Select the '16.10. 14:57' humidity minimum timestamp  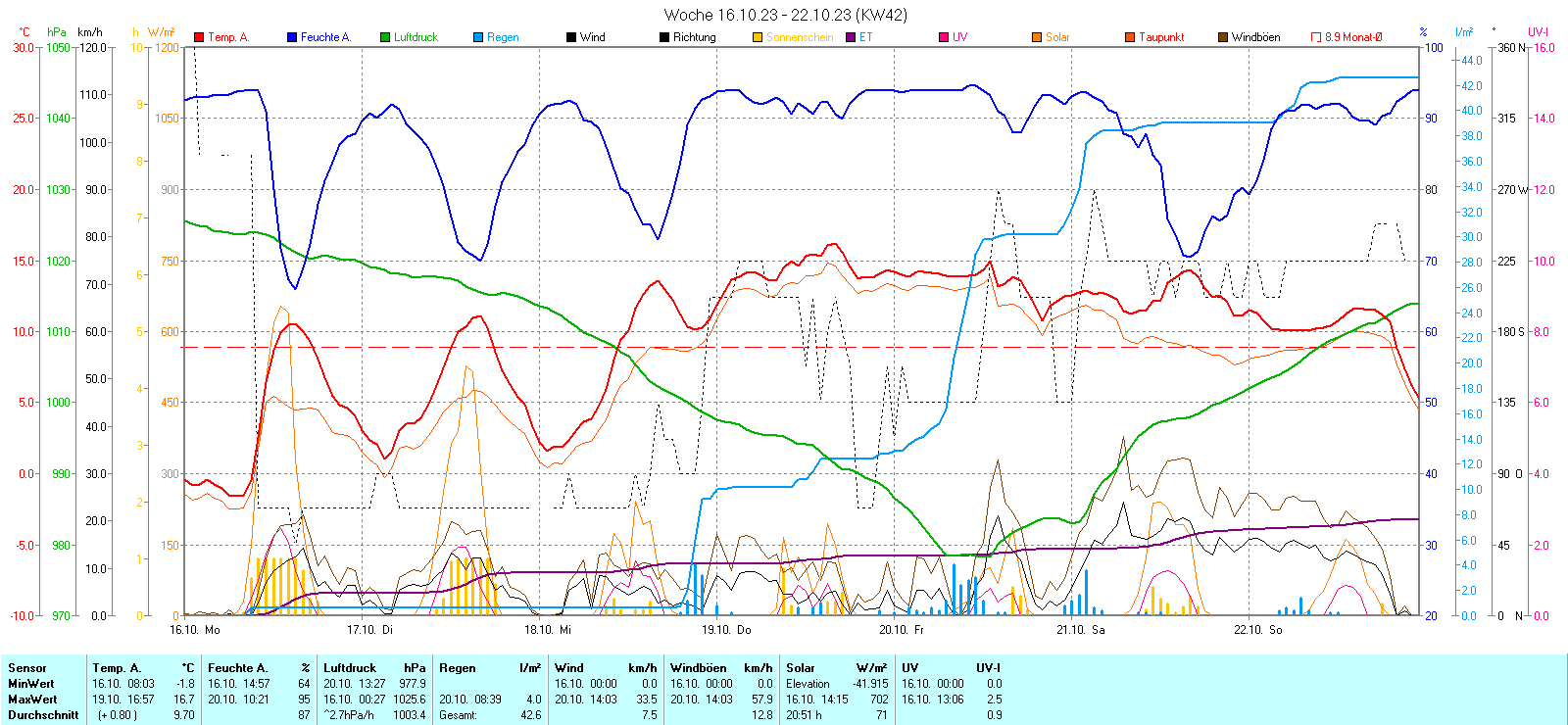click(x=238, y=684)
